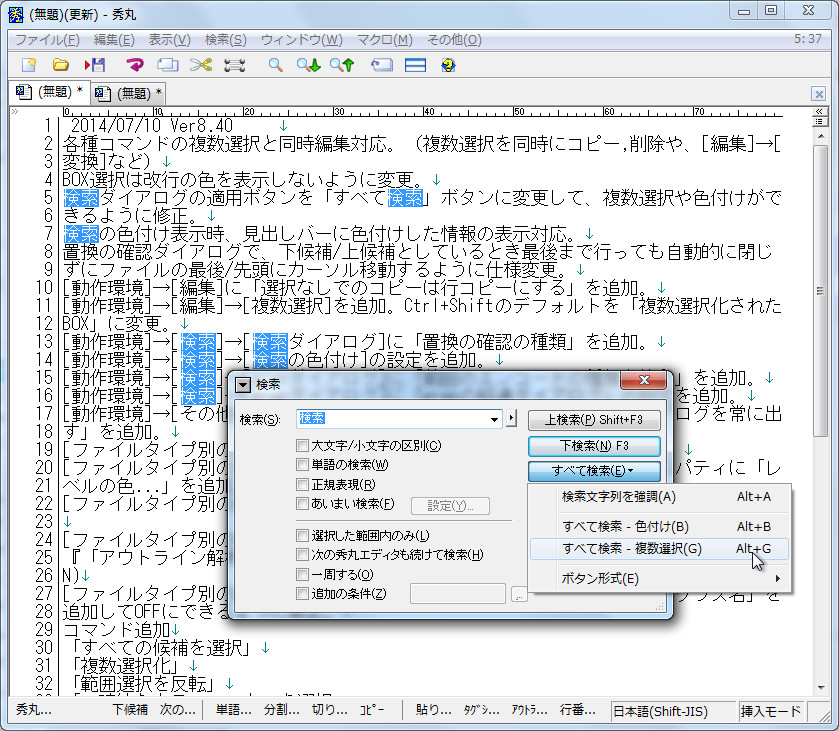Check 次の秀丸エディタも続けて検索 option
Image resolution: width=839 pixels, height=731 pixels.
tap(302, 554)
